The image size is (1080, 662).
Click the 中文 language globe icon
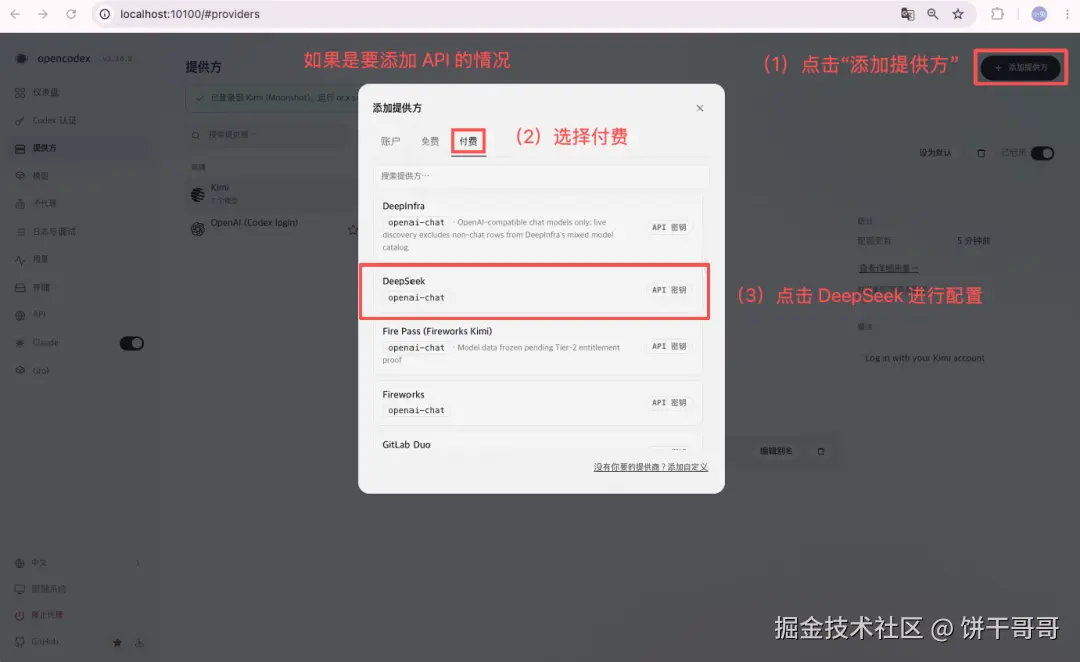(x=19, y=563)
